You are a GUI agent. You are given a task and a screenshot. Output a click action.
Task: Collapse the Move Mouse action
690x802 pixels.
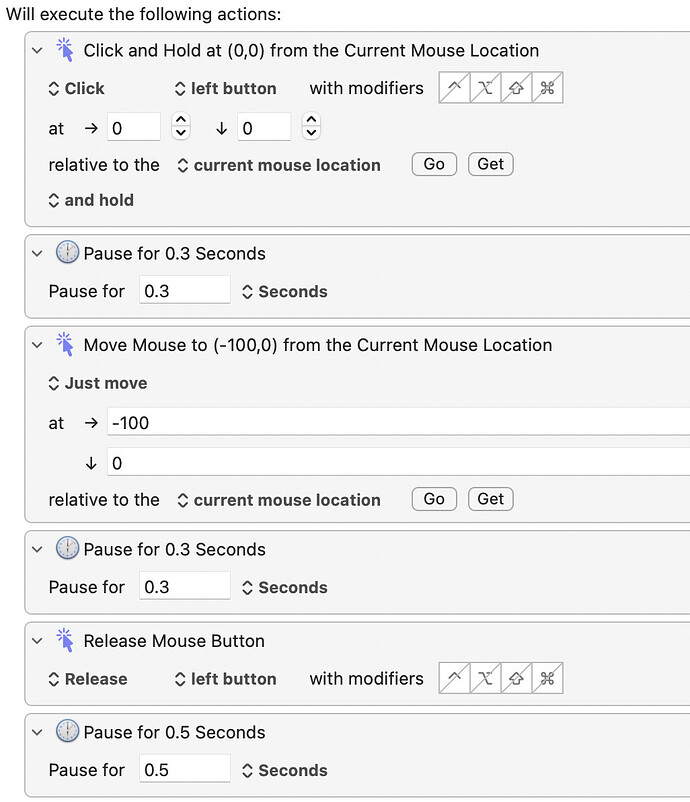tap(38, 345)
